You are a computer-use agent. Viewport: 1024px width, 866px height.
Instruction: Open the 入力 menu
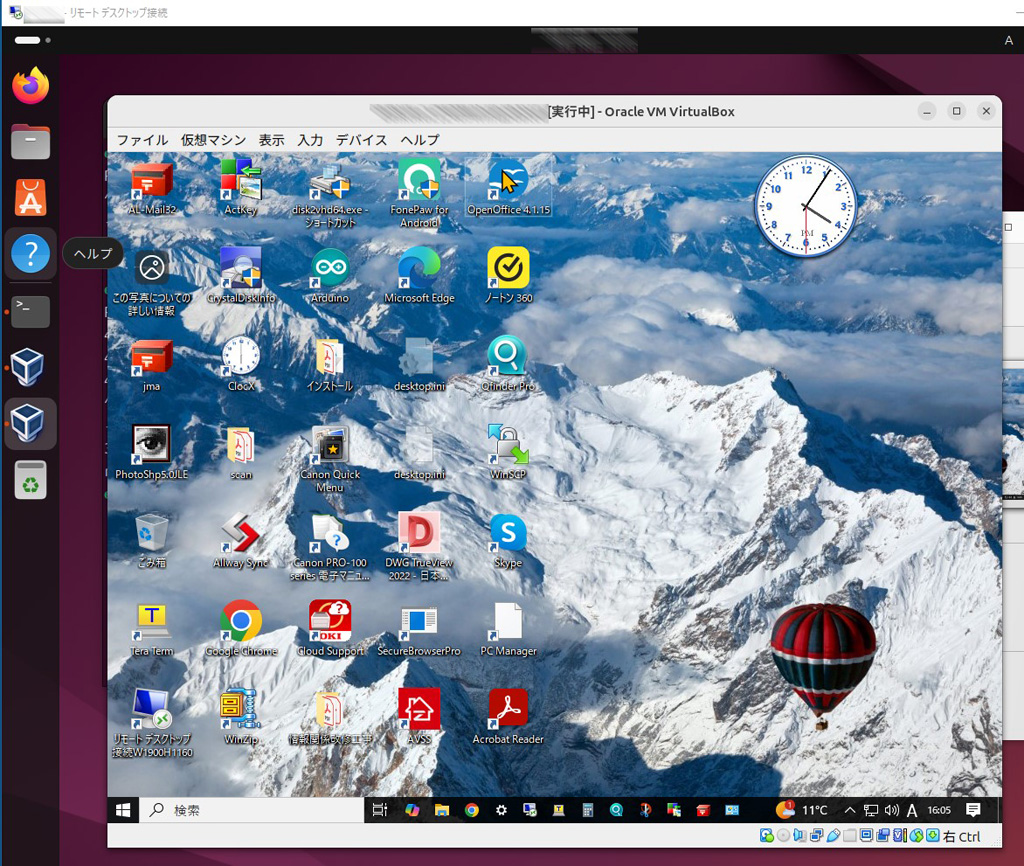[x=310, y=140]
